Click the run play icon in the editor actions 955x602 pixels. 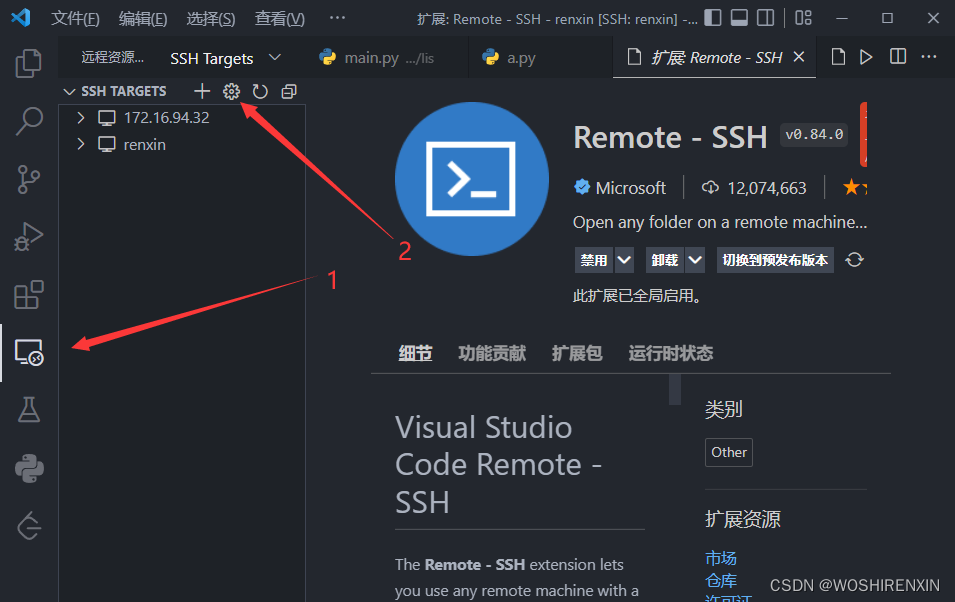(866, 57)
